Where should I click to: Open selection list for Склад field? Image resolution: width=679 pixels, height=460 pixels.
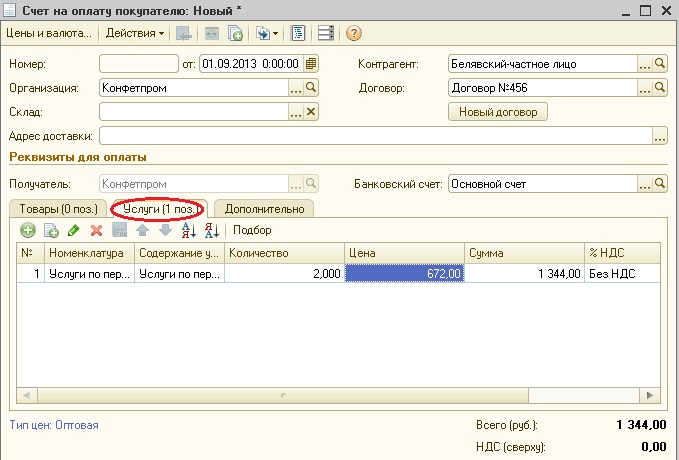pos(296,112)
